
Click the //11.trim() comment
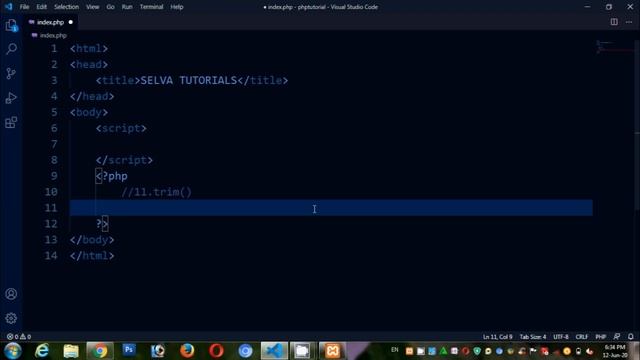tap(156, 192)
